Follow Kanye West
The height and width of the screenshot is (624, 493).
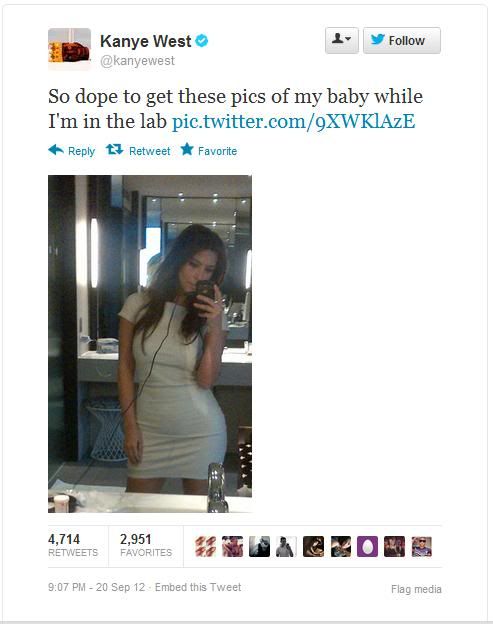[402, 40]
